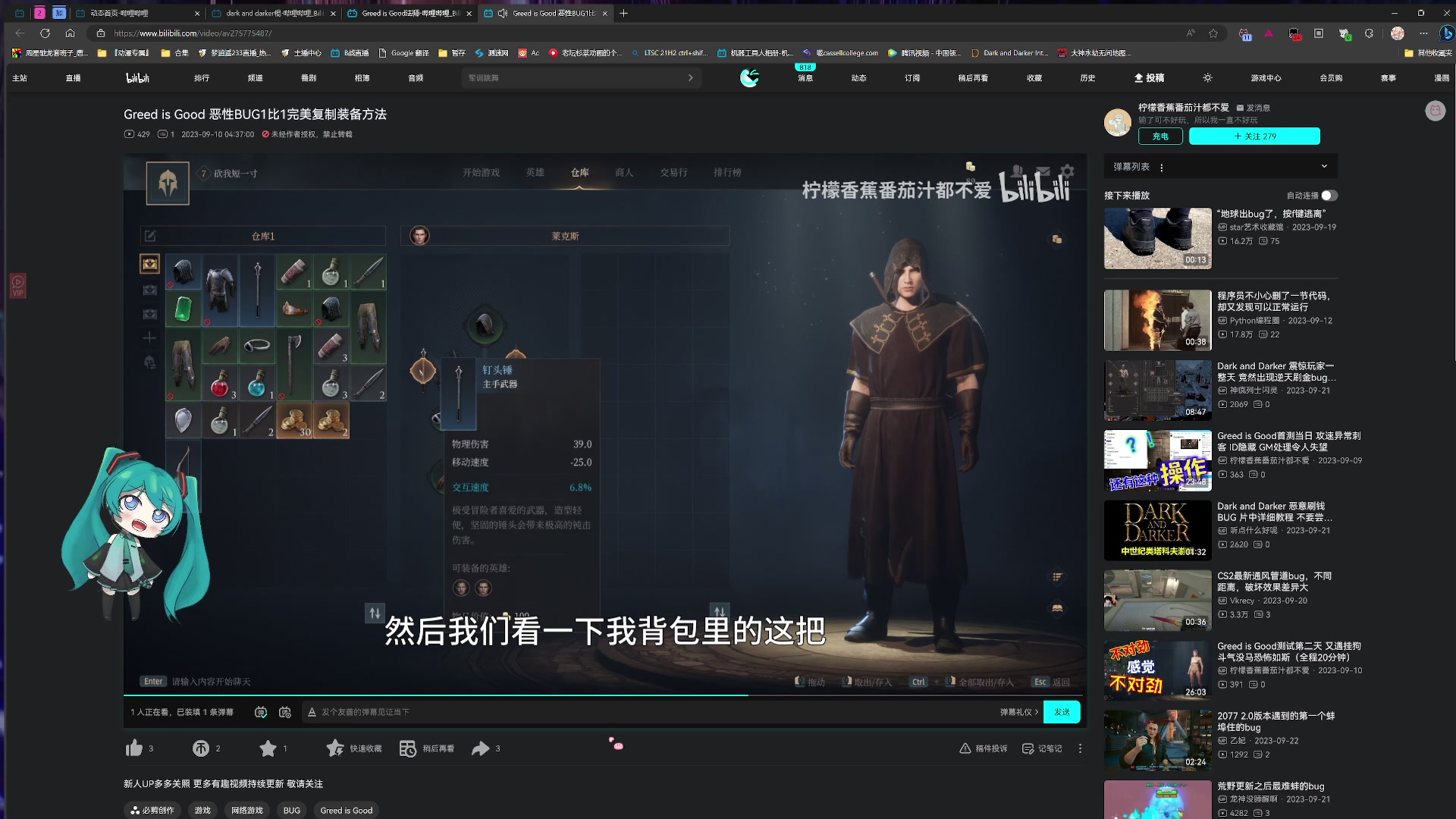Open the danmaku settings icon
Viewport: 1456px width, 819px height.
click(285, 712)
